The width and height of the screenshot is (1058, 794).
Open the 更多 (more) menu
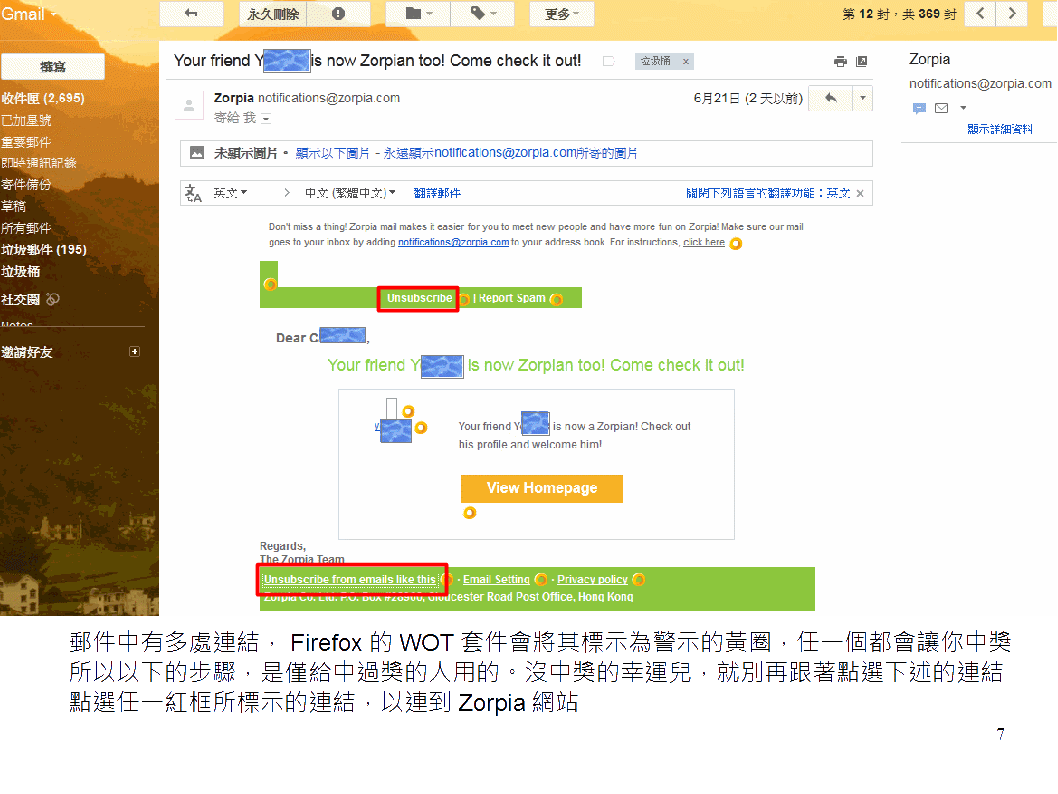point(561,13)
